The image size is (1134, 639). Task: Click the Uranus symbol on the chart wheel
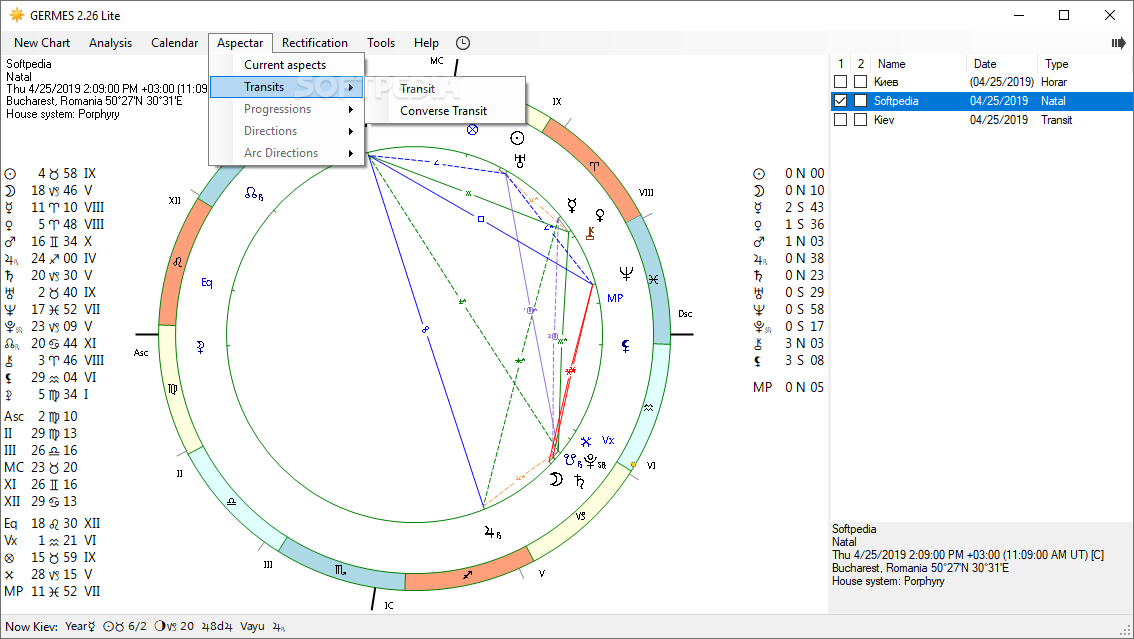519,160
